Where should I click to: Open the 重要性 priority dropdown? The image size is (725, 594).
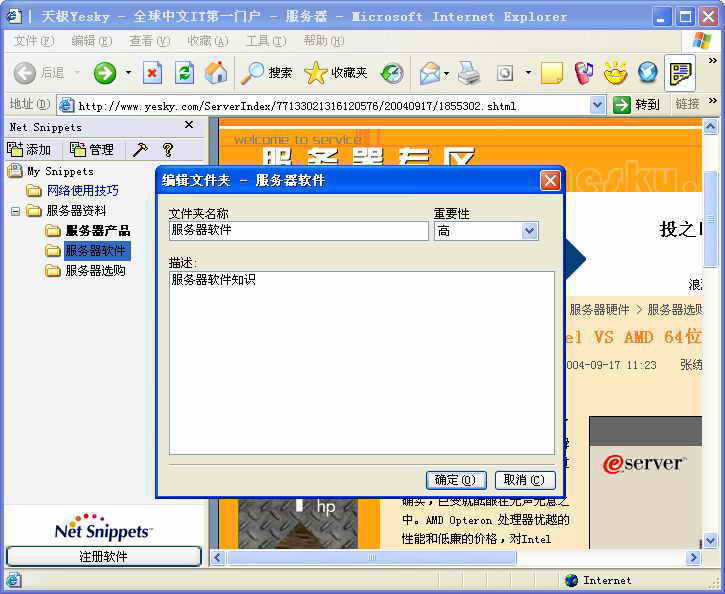point(529,231)
